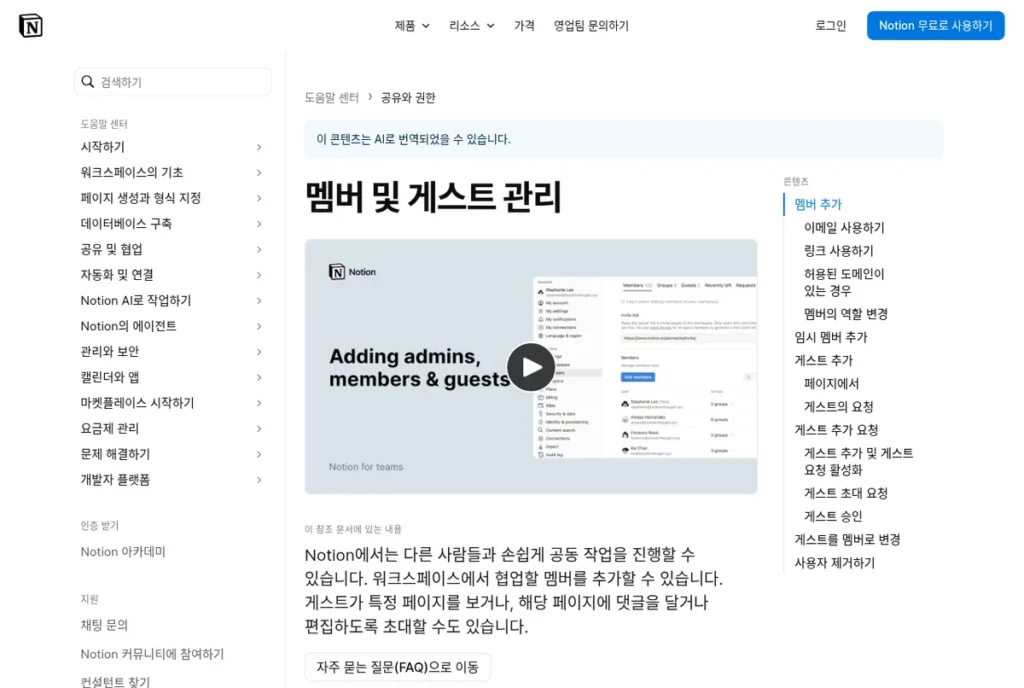The height and width of the screenshot is (688, 1024).
Task: Jump to 임시 멤버 추가 section
Action: tap(831, 337)
